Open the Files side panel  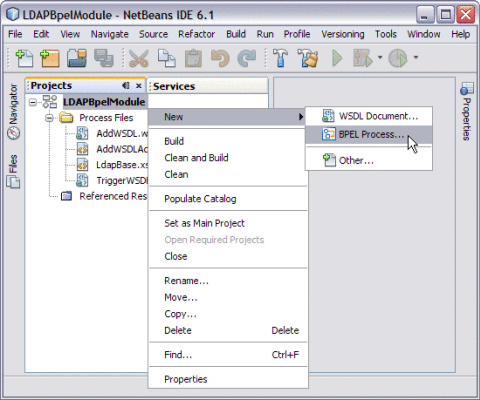tap(13, 171)
